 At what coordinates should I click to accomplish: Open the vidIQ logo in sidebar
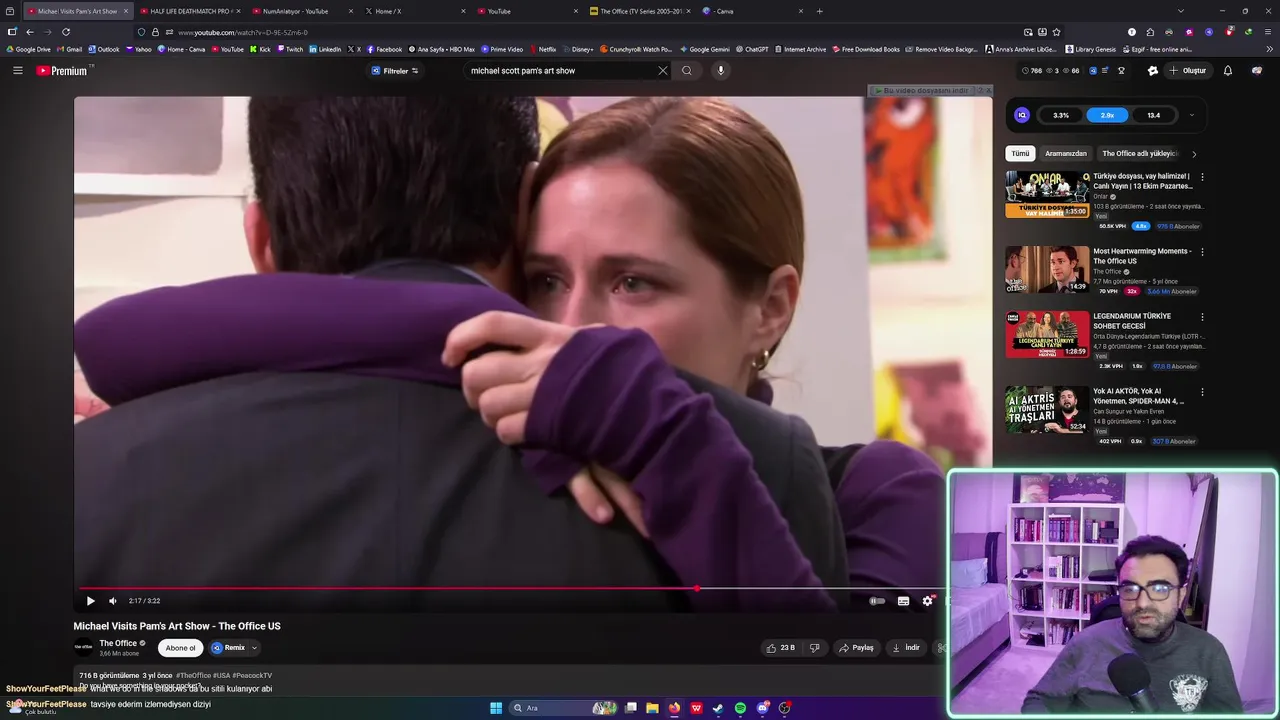(1022, 115)
